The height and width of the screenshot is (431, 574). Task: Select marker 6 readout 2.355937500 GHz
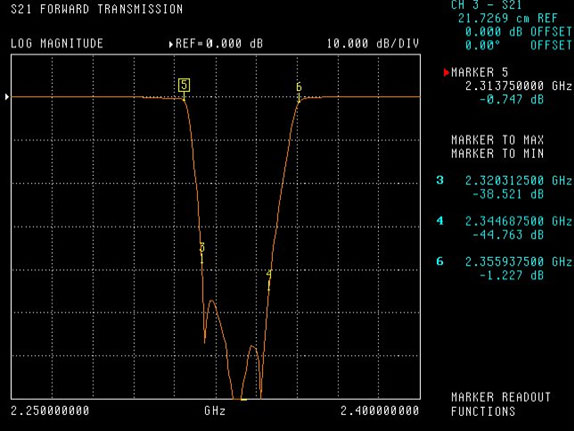pos(518,262)
